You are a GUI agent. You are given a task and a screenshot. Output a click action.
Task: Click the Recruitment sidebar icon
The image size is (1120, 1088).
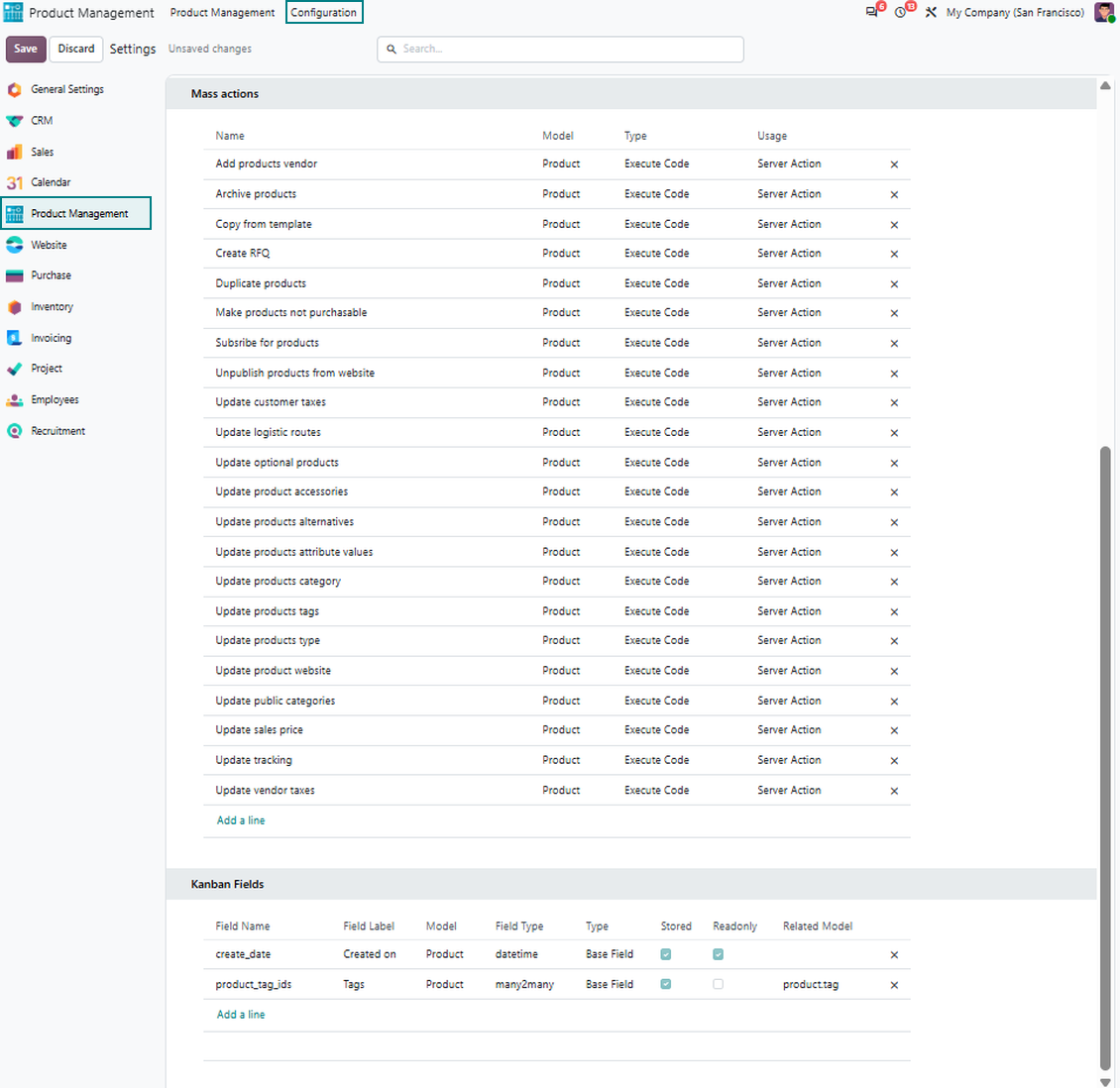pyautogui.click(x=14, y=431)
